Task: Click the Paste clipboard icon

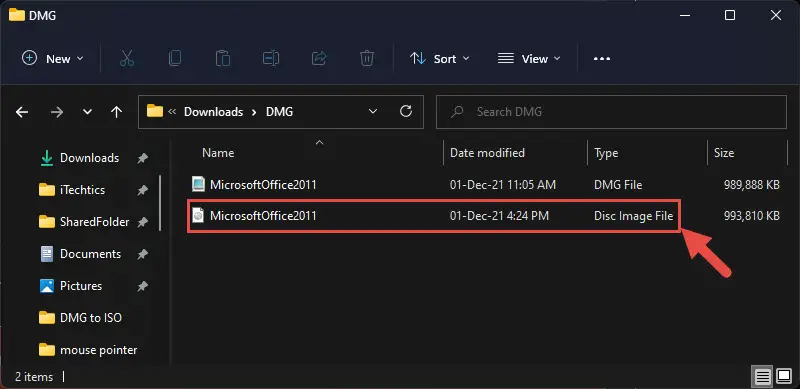Action: click(x=222, y=59)
